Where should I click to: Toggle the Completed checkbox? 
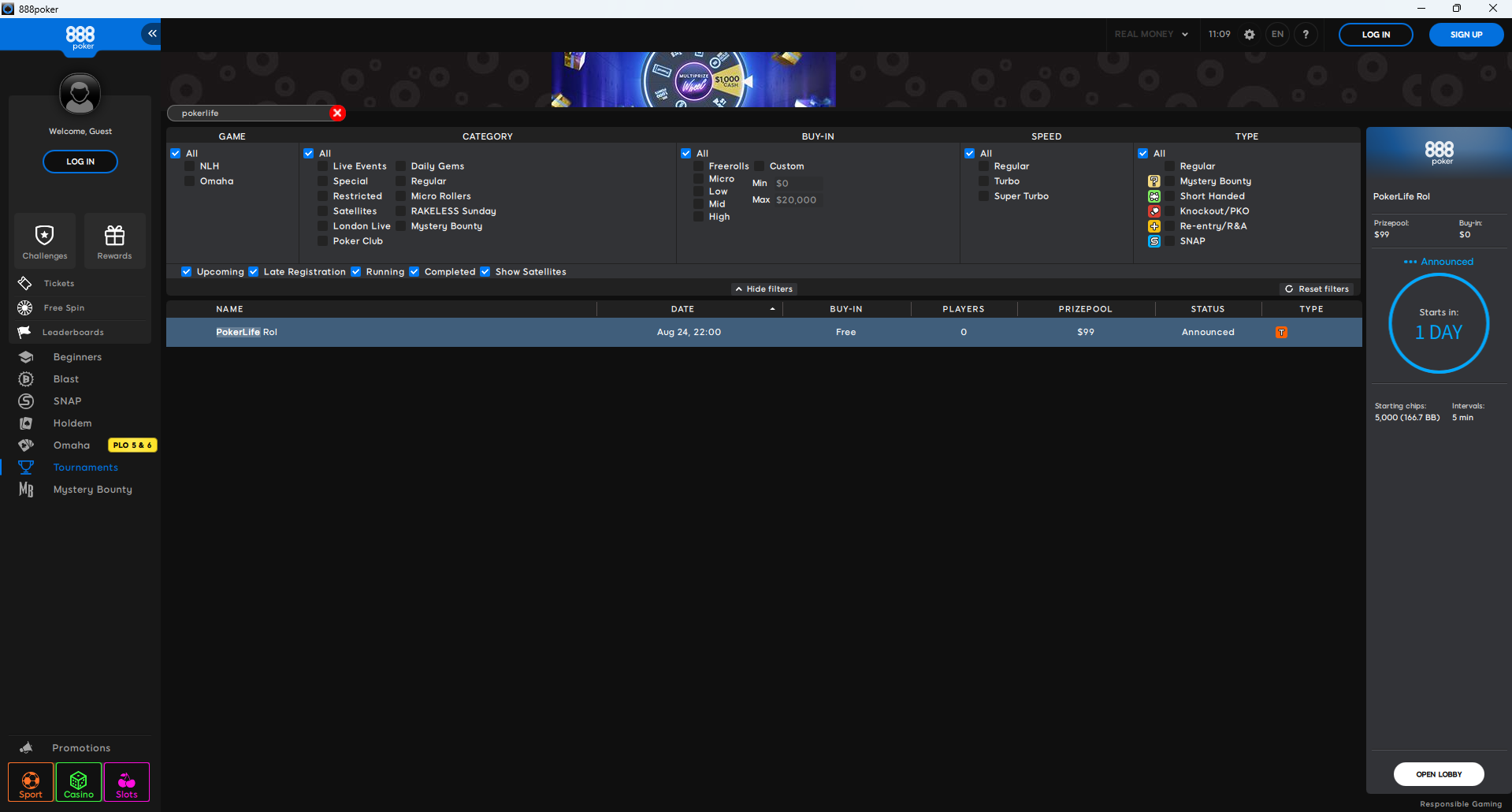(x=414, y=272)
